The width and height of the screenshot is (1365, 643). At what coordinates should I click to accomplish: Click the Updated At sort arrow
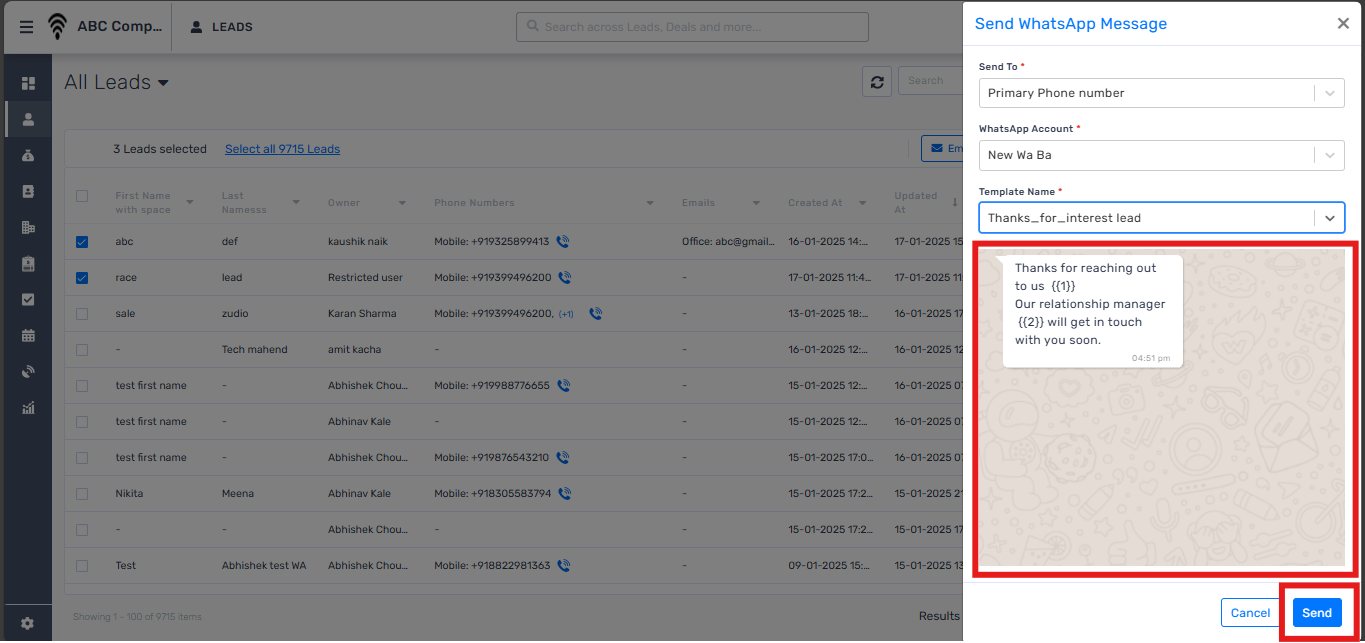pyautogui.click(x=957, y=203)
